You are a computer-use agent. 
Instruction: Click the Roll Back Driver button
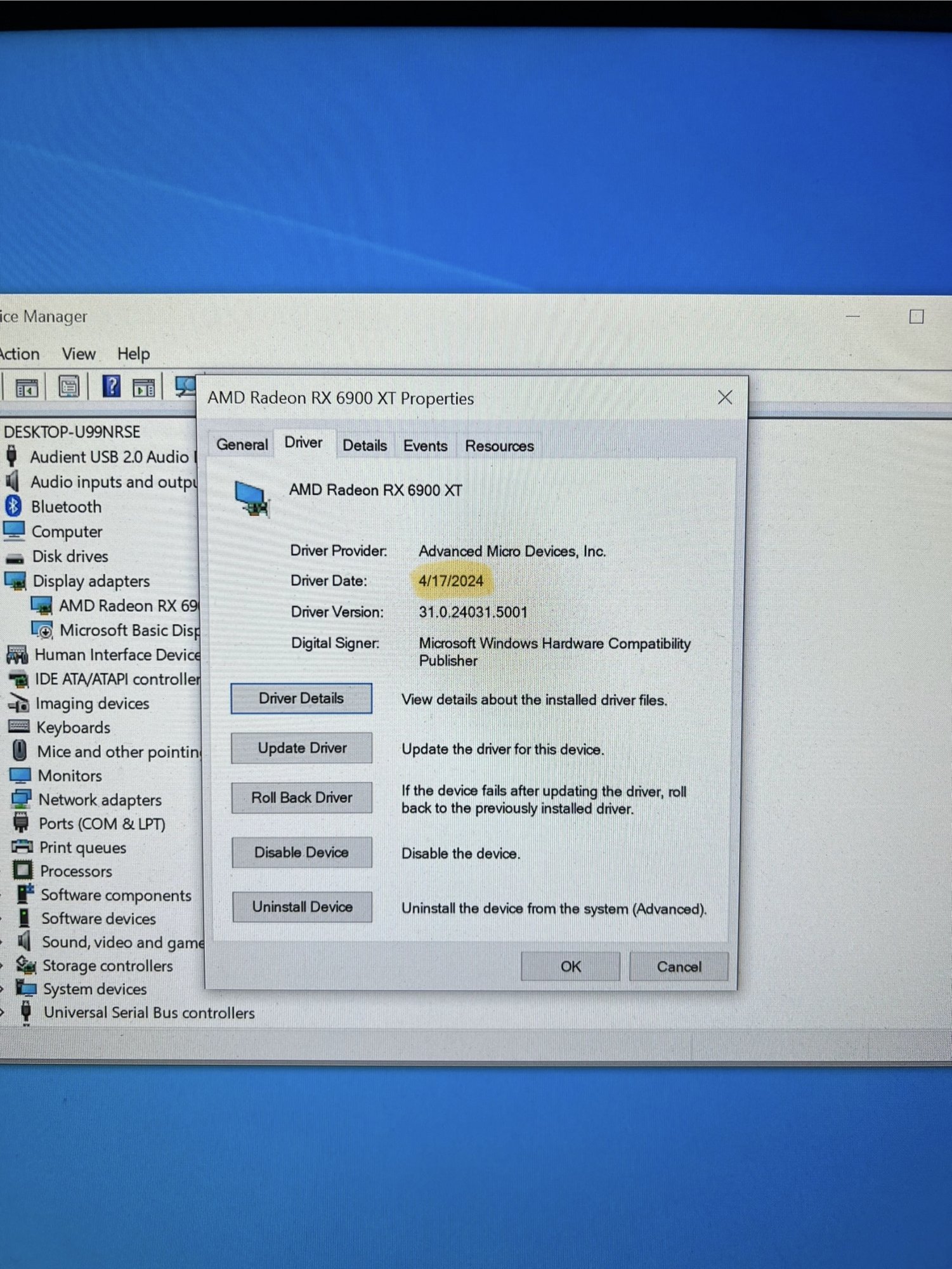302,798
